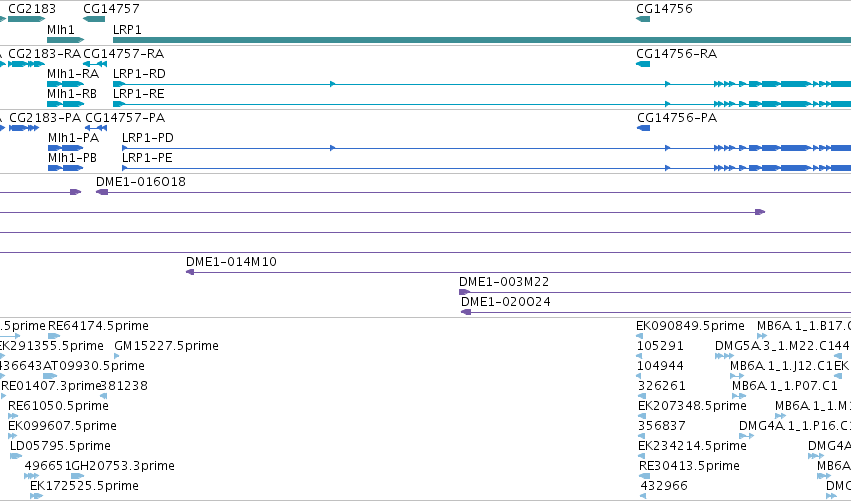The height and width of the screenshot is (501, 851).
Task: Select EST label MB6A.1_1.P07.C1
Action: pos(785,386)
